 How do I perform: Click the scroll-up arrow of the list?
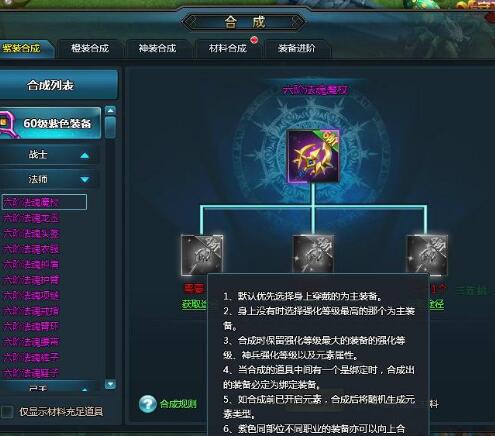coord(110,110)
